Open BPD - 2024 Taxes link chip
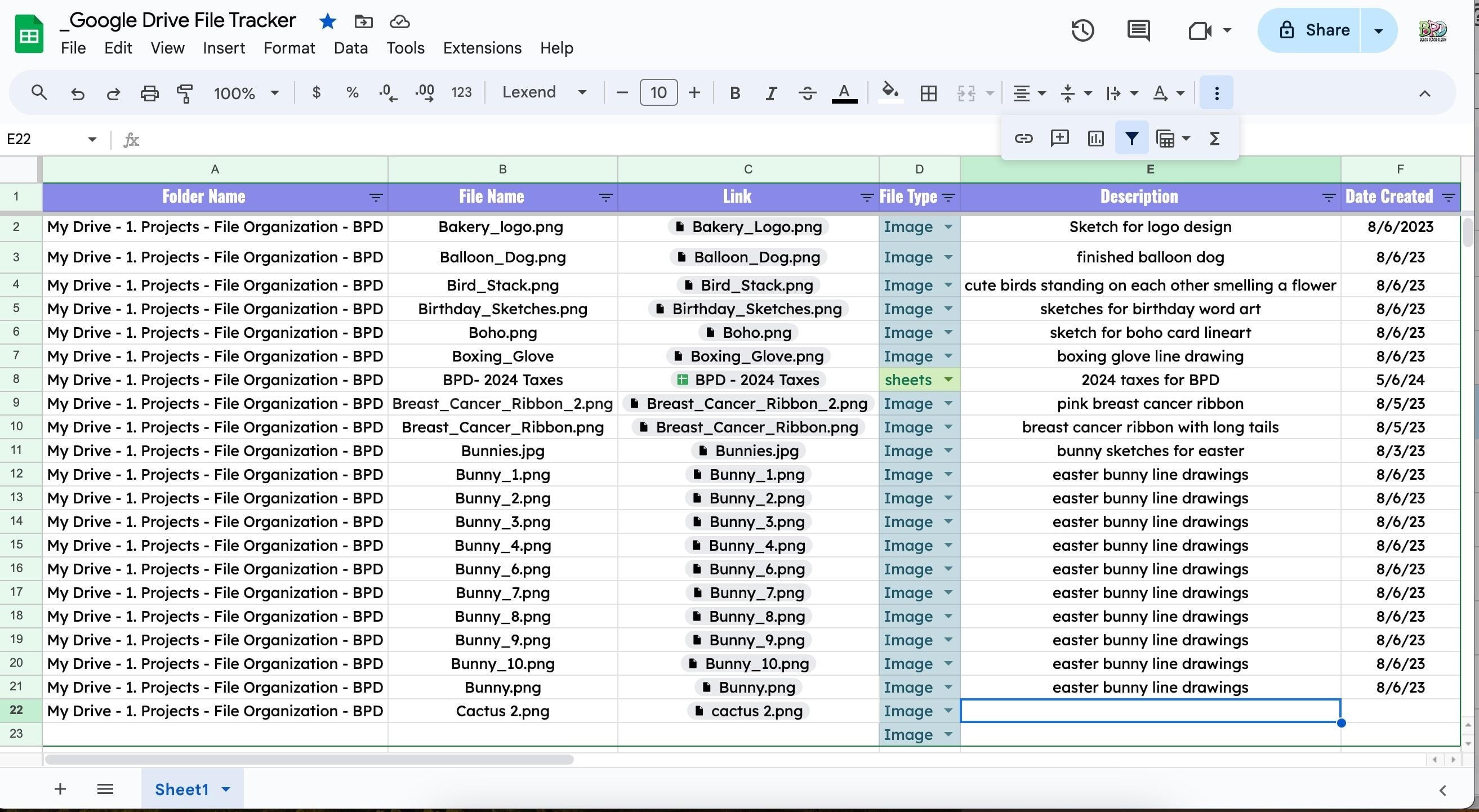Viewport: 1479px width, 812px height. (x=748, y=380)
